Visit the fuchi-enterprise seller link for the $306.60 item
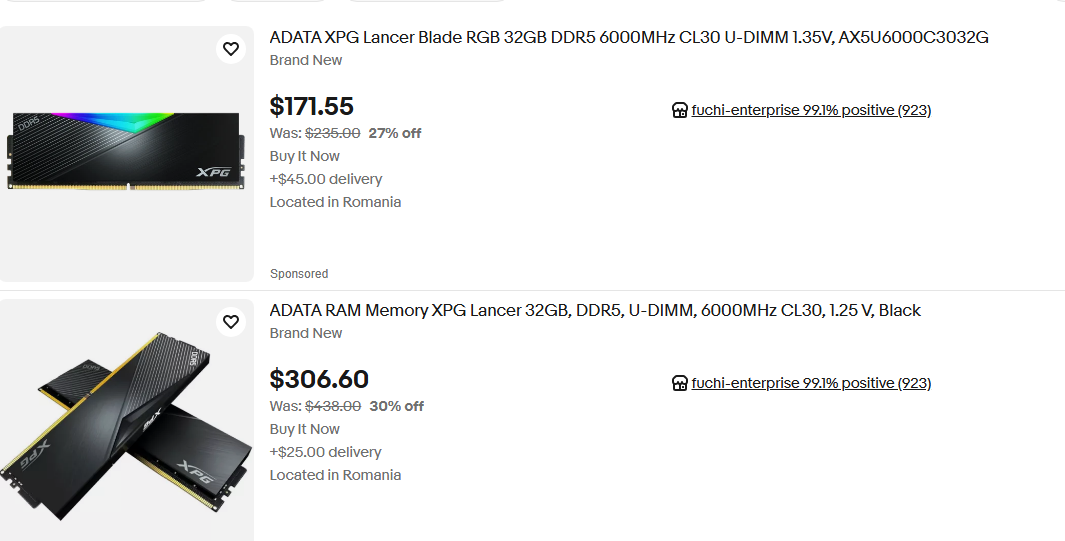 (811, 384)
